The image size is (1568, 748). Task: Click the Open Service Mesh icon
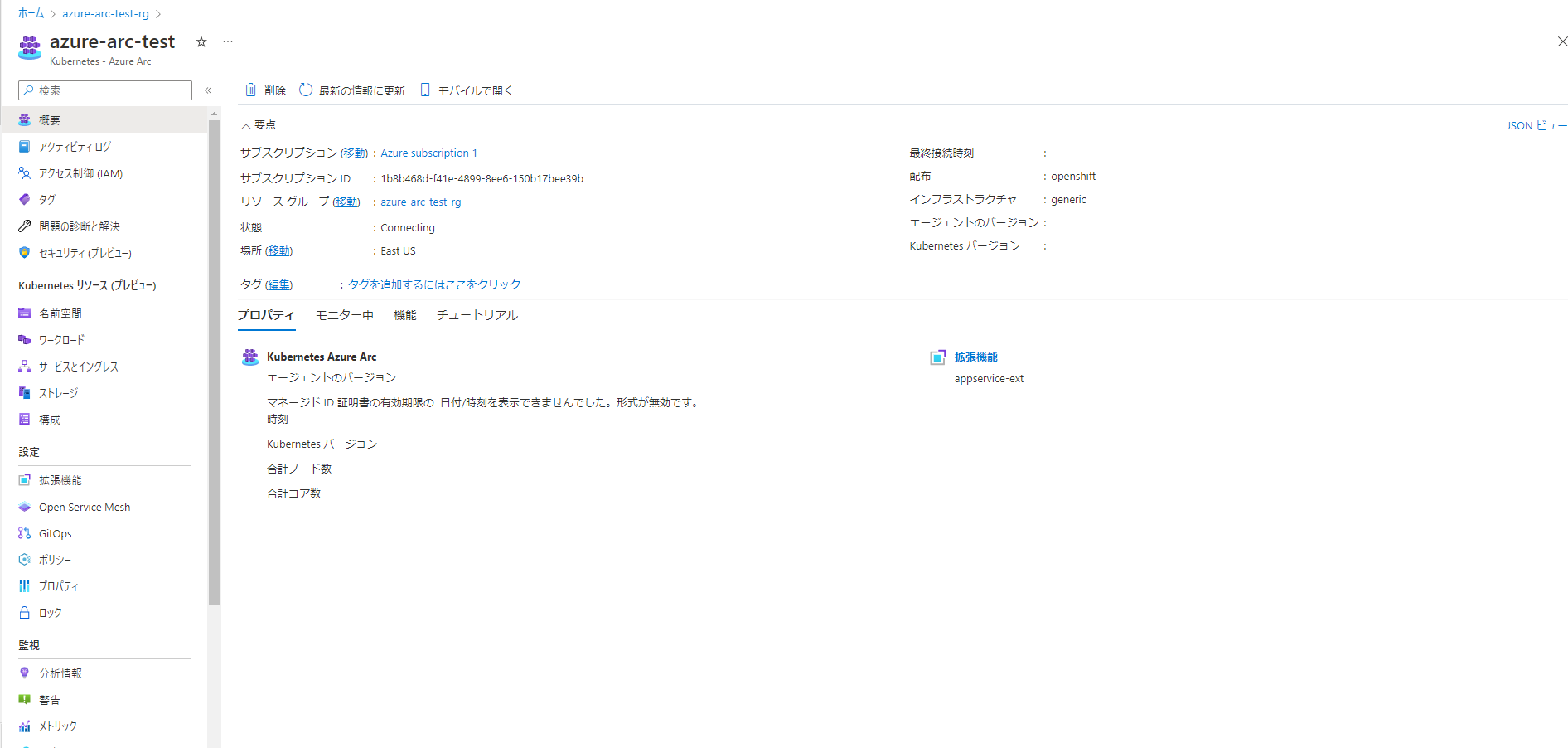pyautogui.click(x=25, y=507)
